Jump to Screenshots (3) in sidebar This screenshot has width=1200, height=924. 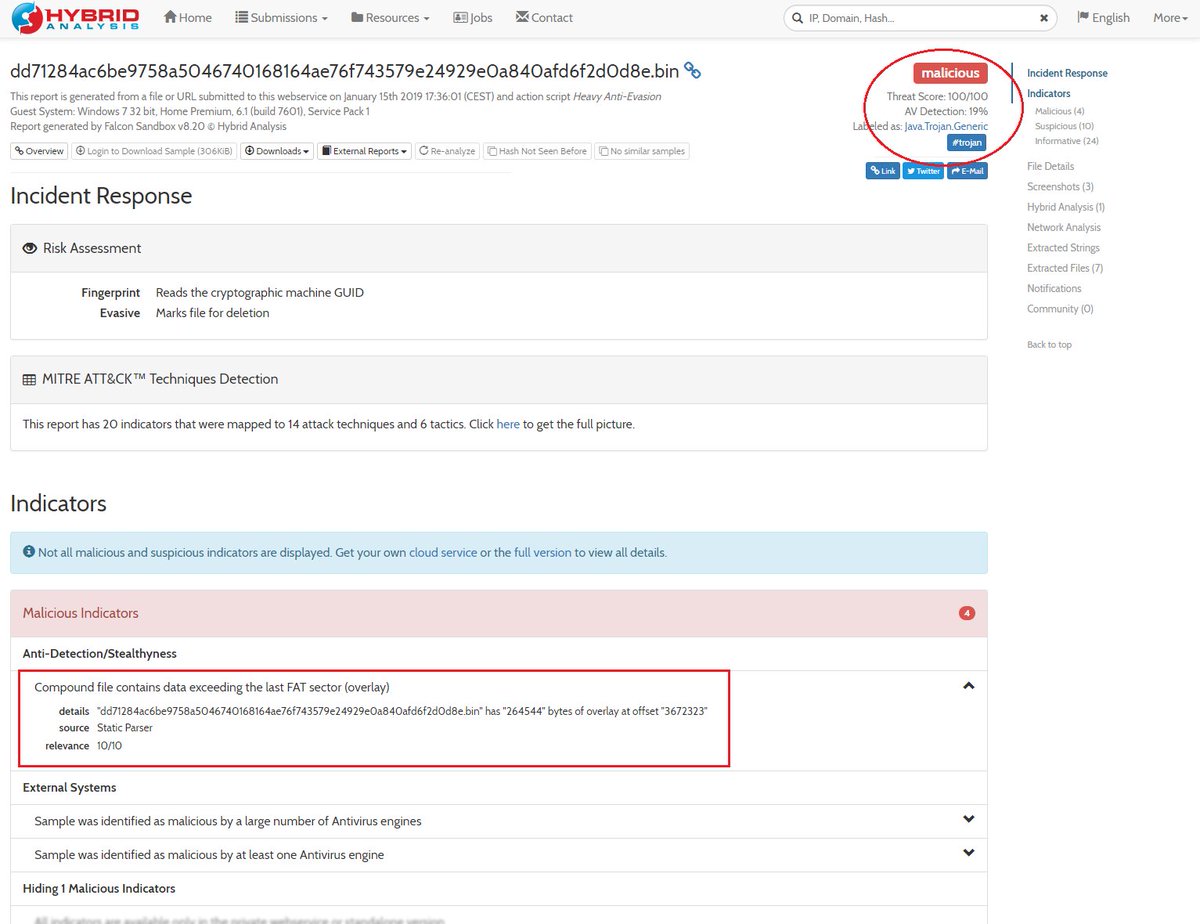tap(1060, 187)
